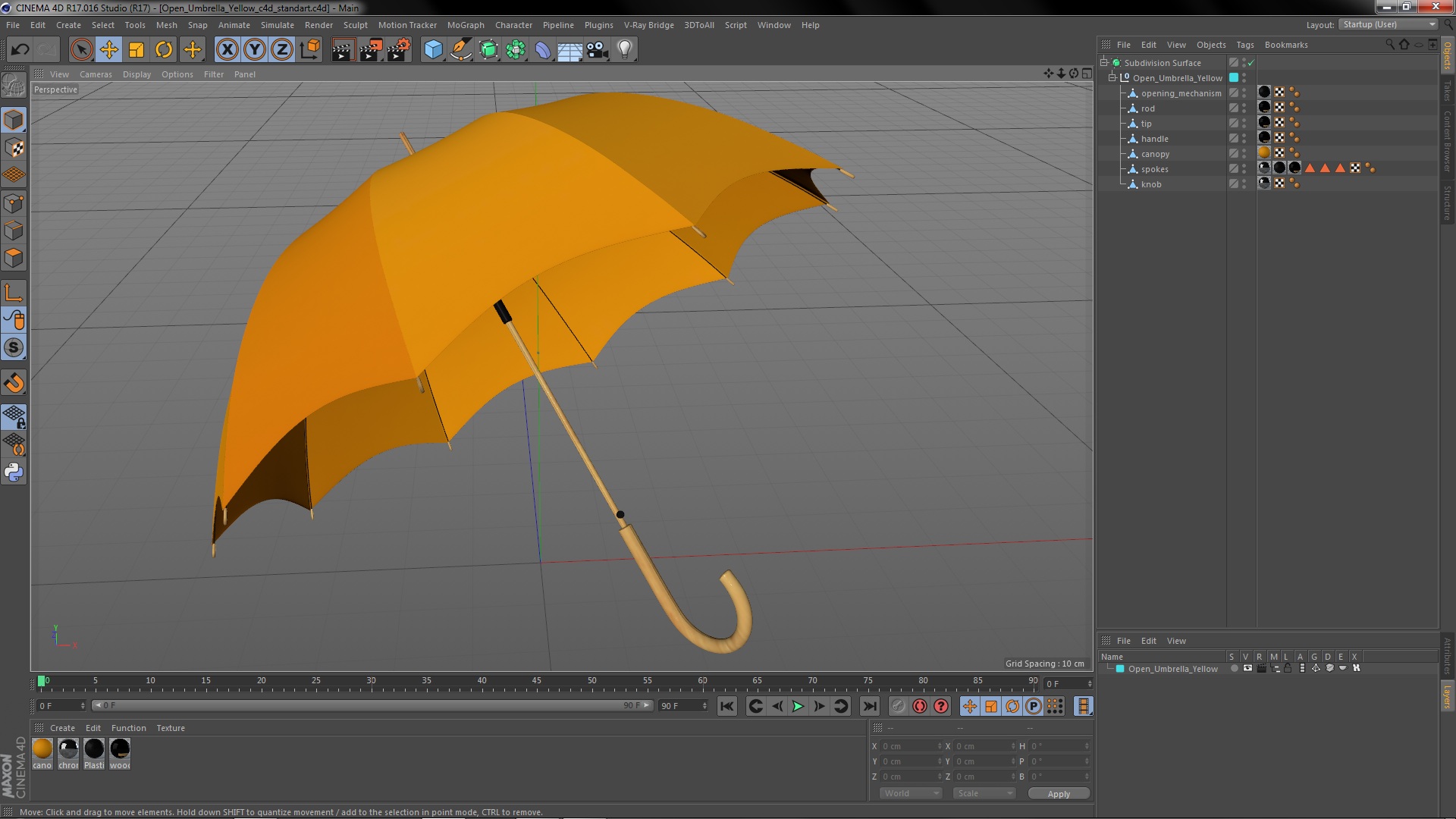
Task: Select opening_mechanism object in tree
Action: 1181,93
